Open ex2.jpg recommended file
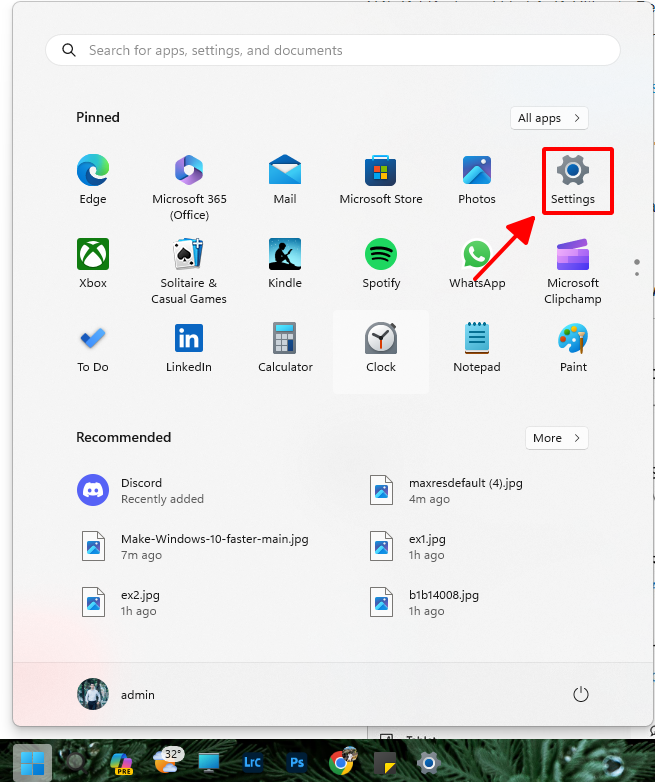The height and width of the screenshot is (782, 655). (x=120, y=602)
